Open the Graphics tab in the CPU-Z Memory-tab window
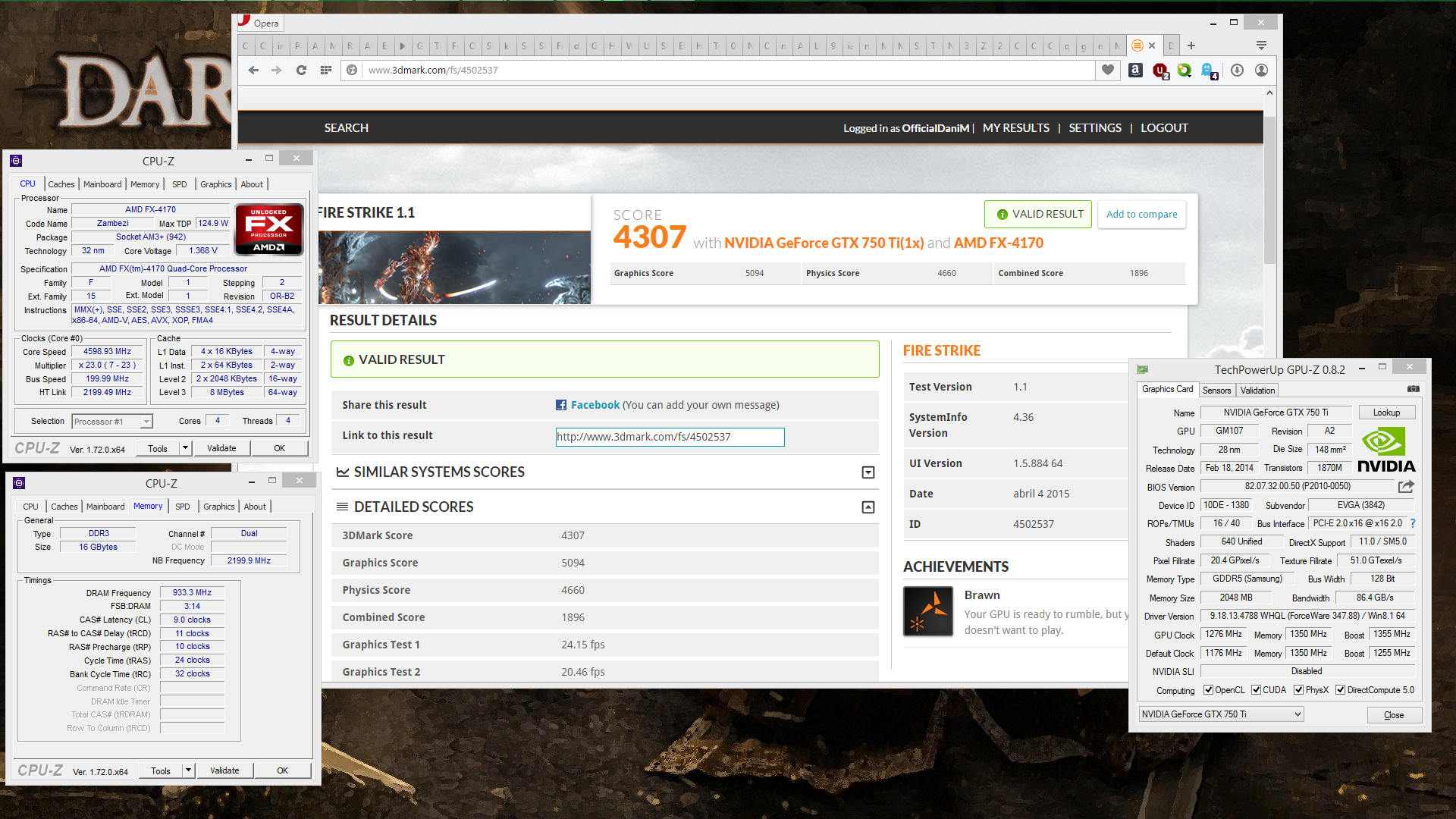 pos(219,507)
